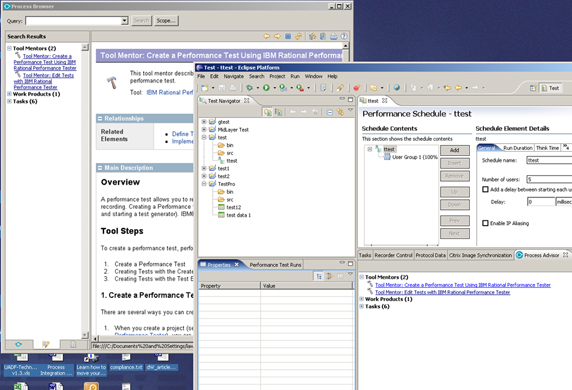Open Tool Mentor: Edit Tests link in Search Results
This screenshot has width=572, height=390.
click(43, 81)
